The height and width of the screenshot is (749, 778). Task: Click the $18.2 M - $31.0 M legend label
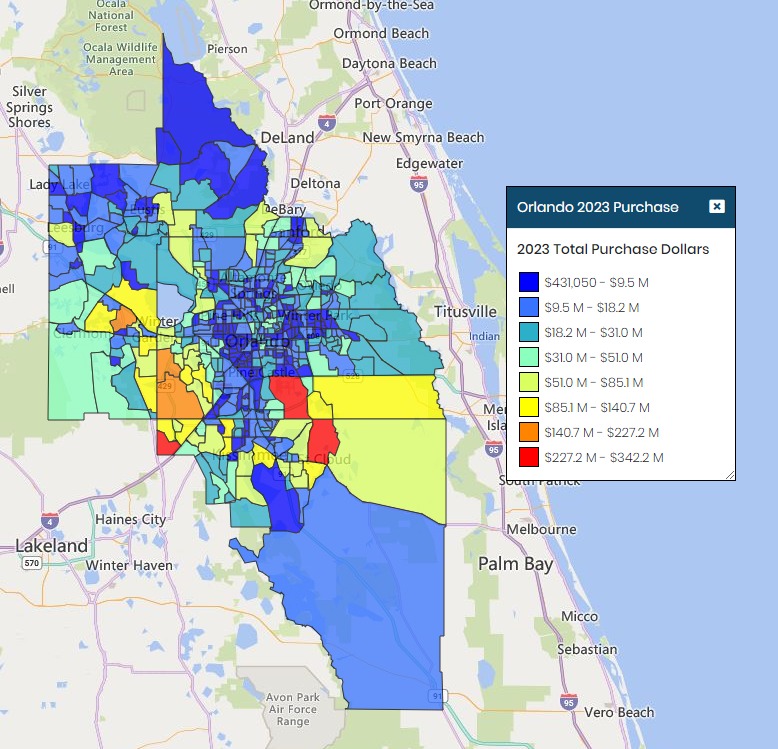(593, 333)
